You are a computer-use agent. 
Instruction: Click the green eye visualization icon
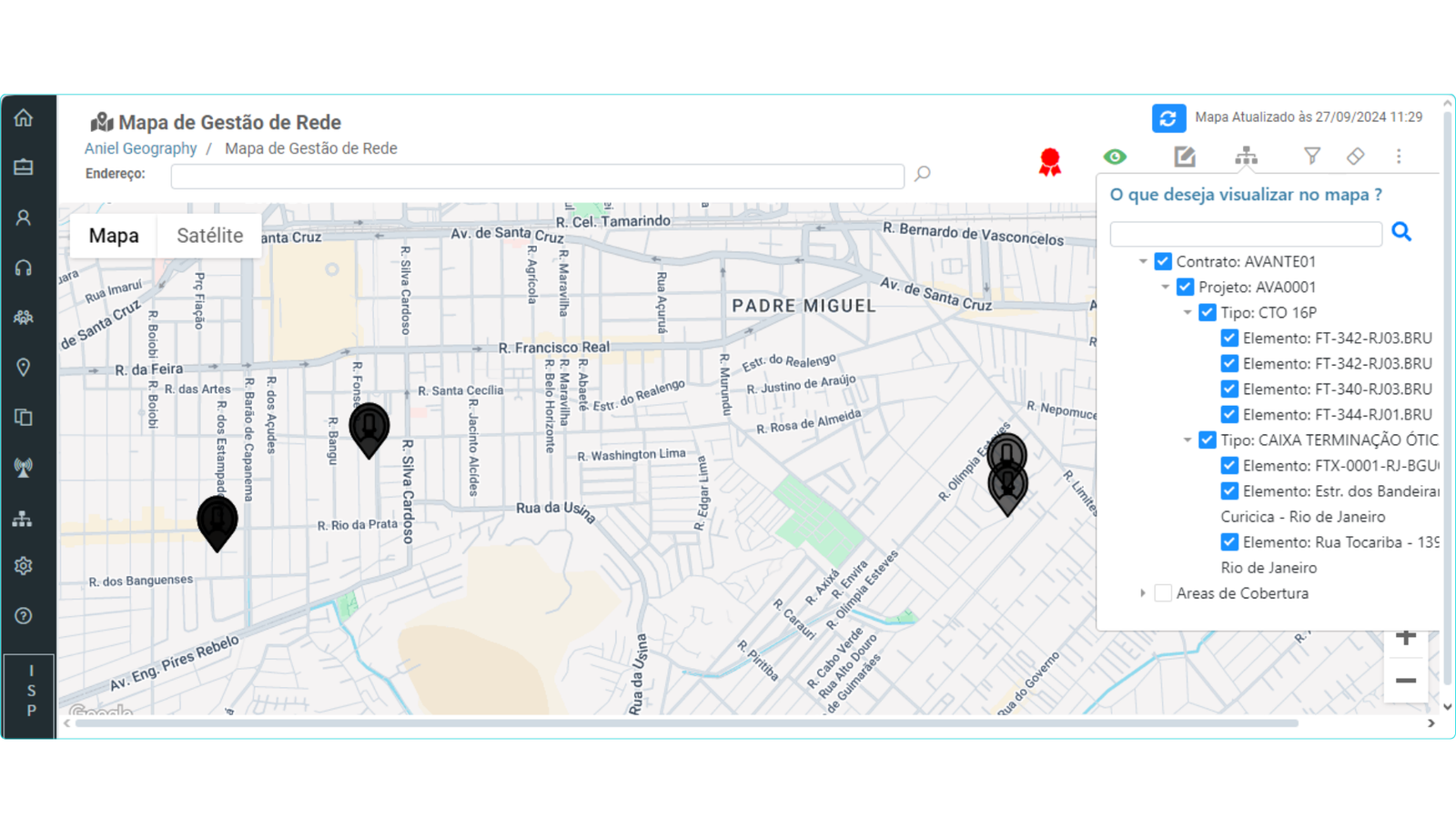[x=1115, y=157]
